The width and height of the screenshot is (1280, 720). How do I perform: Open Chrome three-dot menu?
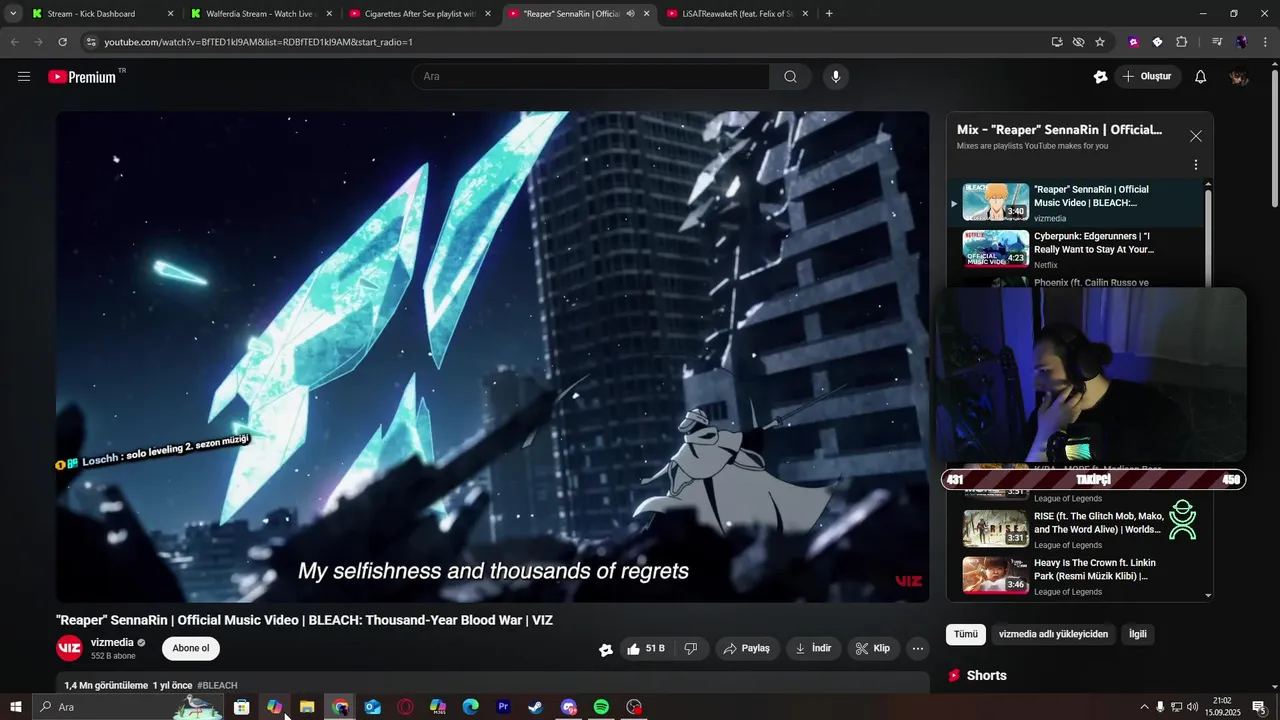(x=1264, y=42)
